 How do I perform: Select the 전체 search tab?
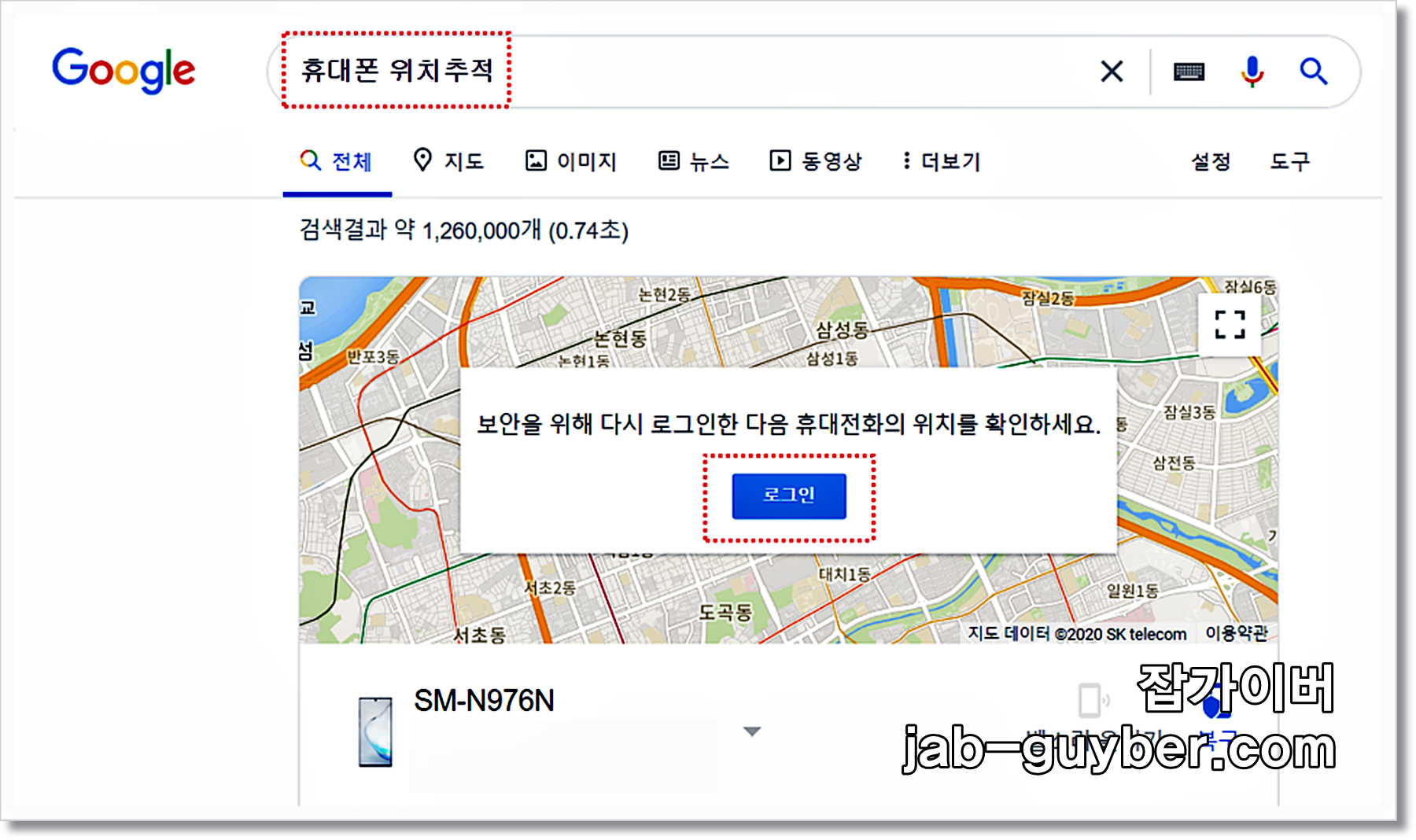pos(337,161)
